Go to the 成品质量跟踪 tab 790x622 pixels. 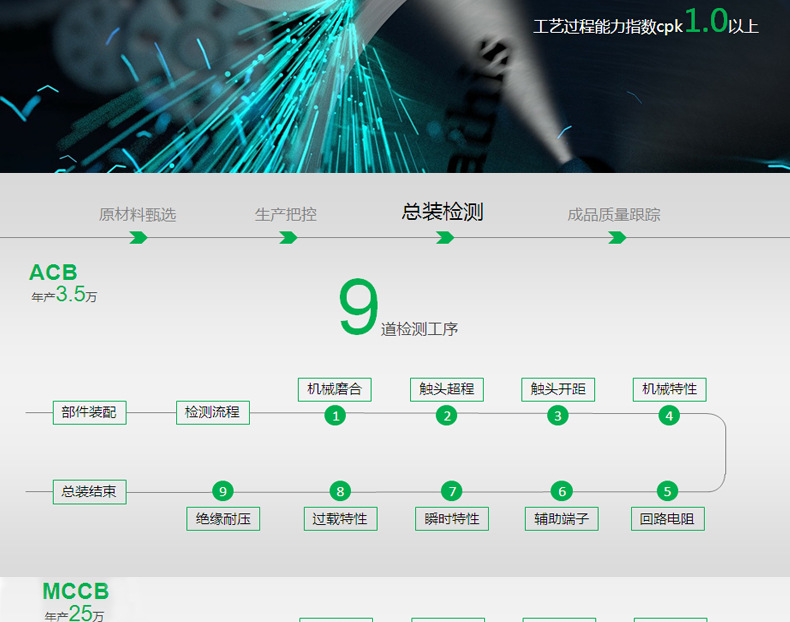614,215
